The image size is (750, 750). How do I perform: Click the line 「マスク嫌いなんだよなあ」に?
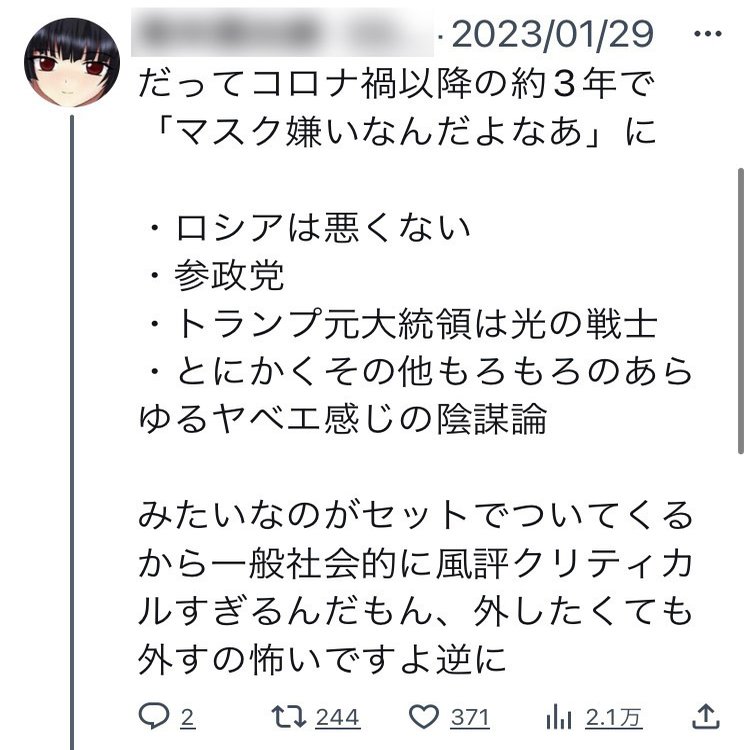(402, 131)
